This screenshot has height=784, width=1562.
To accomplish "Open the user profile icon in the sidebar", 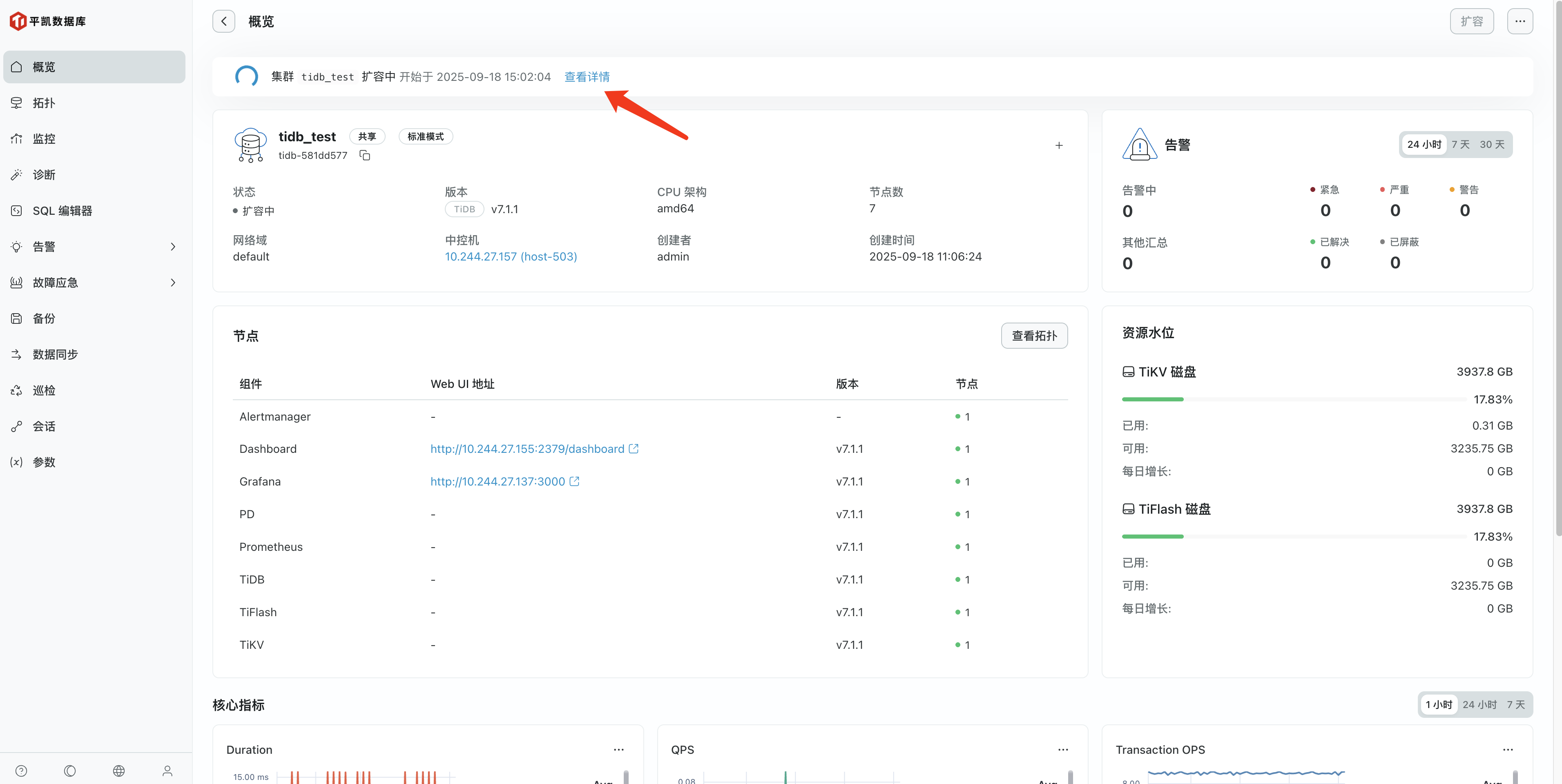I will click(x=167, y=770).
